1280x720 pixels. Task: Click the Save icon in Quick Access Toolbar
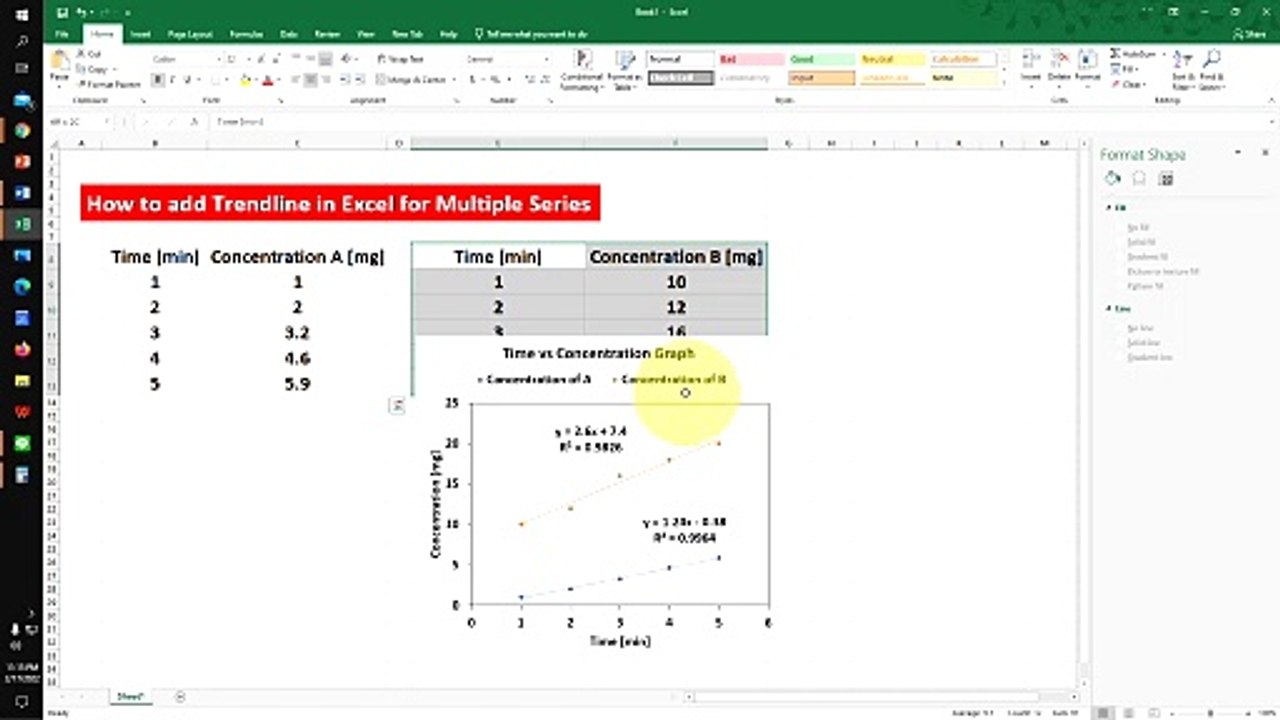tap(62, 13)
